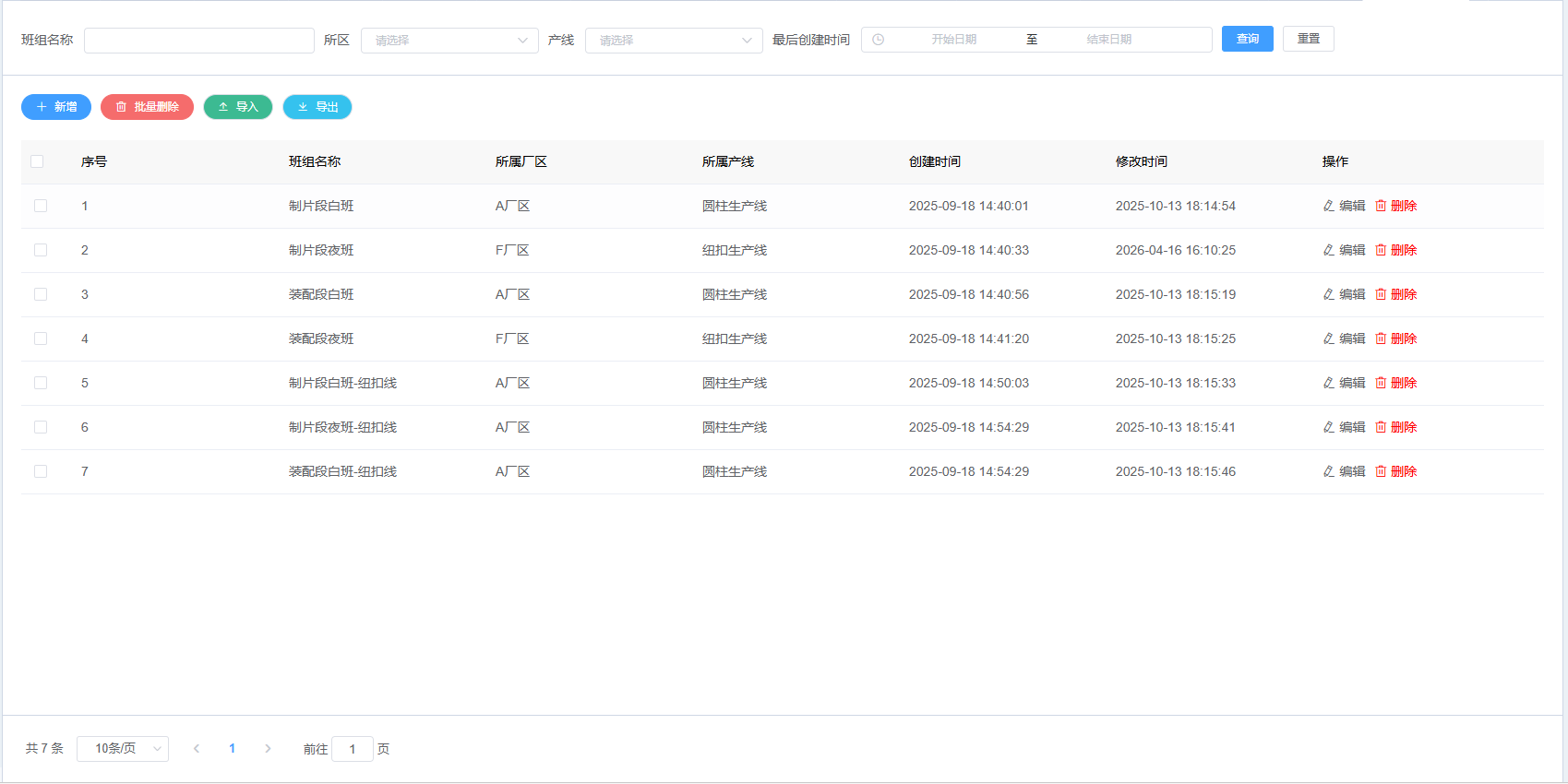
Task: Click 创建时间 column header
Action: (935, 161)
